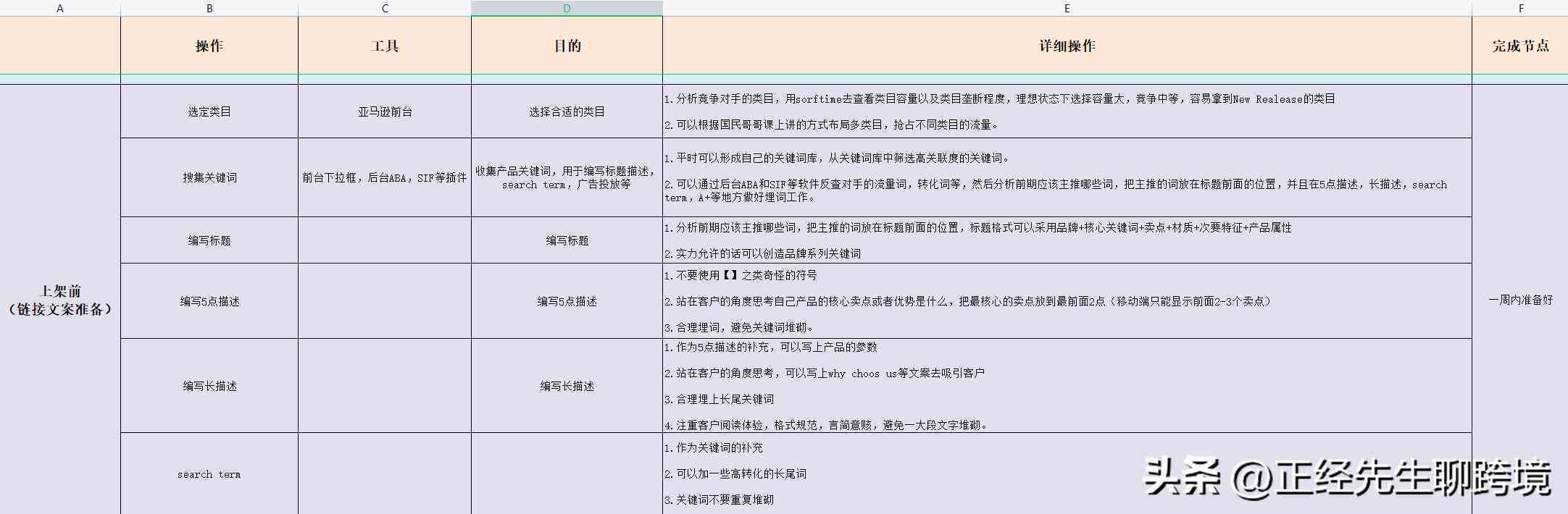Select the 搜集关键词 cell
Viewport: 1568px width, 514px height.
point(209,177)
